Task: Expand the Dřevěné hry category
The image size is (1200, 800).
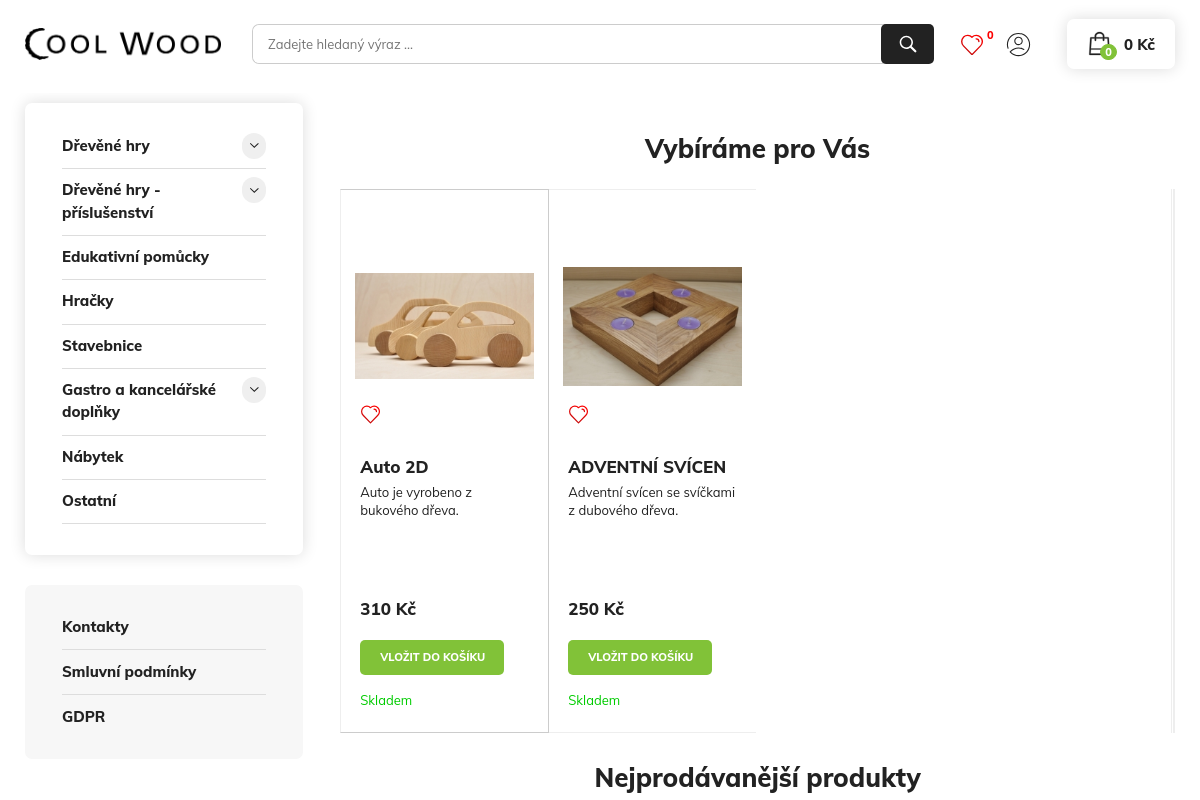Action: pos(254,146)
